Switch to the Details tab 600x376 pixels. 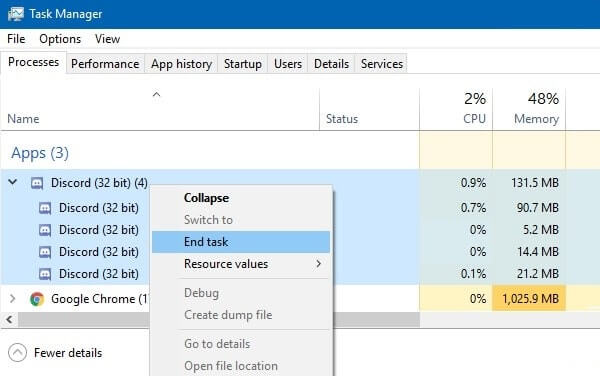[x=331, y=64]
